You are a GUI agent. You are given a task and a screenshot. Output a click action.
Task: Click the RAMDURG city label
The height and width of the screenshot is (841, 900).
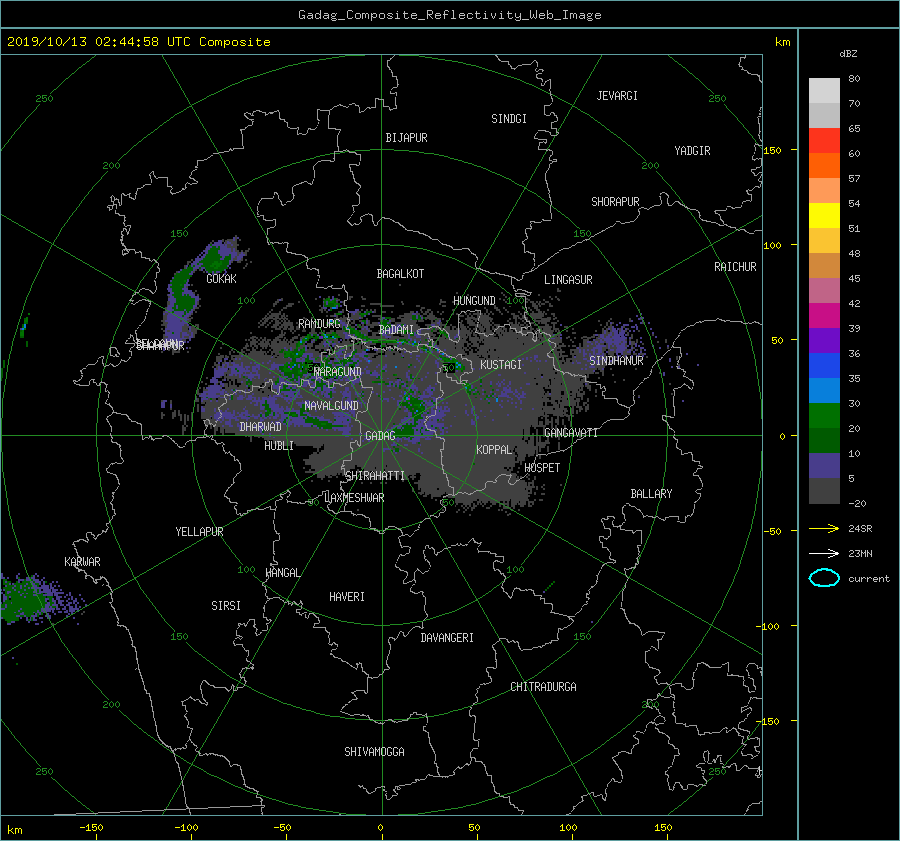tap(319, 324)
